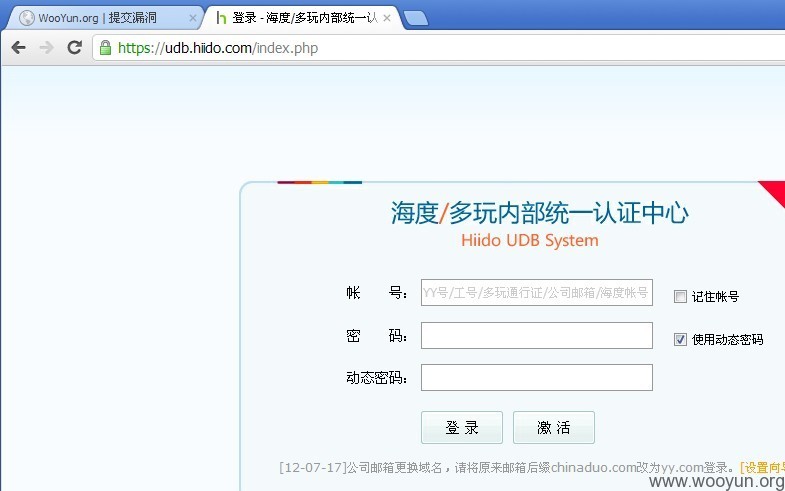This screenshot has width=785, height=491.
Task: Click the browser forward arrow
Action: pyautogui.click(x=47, y=48)
